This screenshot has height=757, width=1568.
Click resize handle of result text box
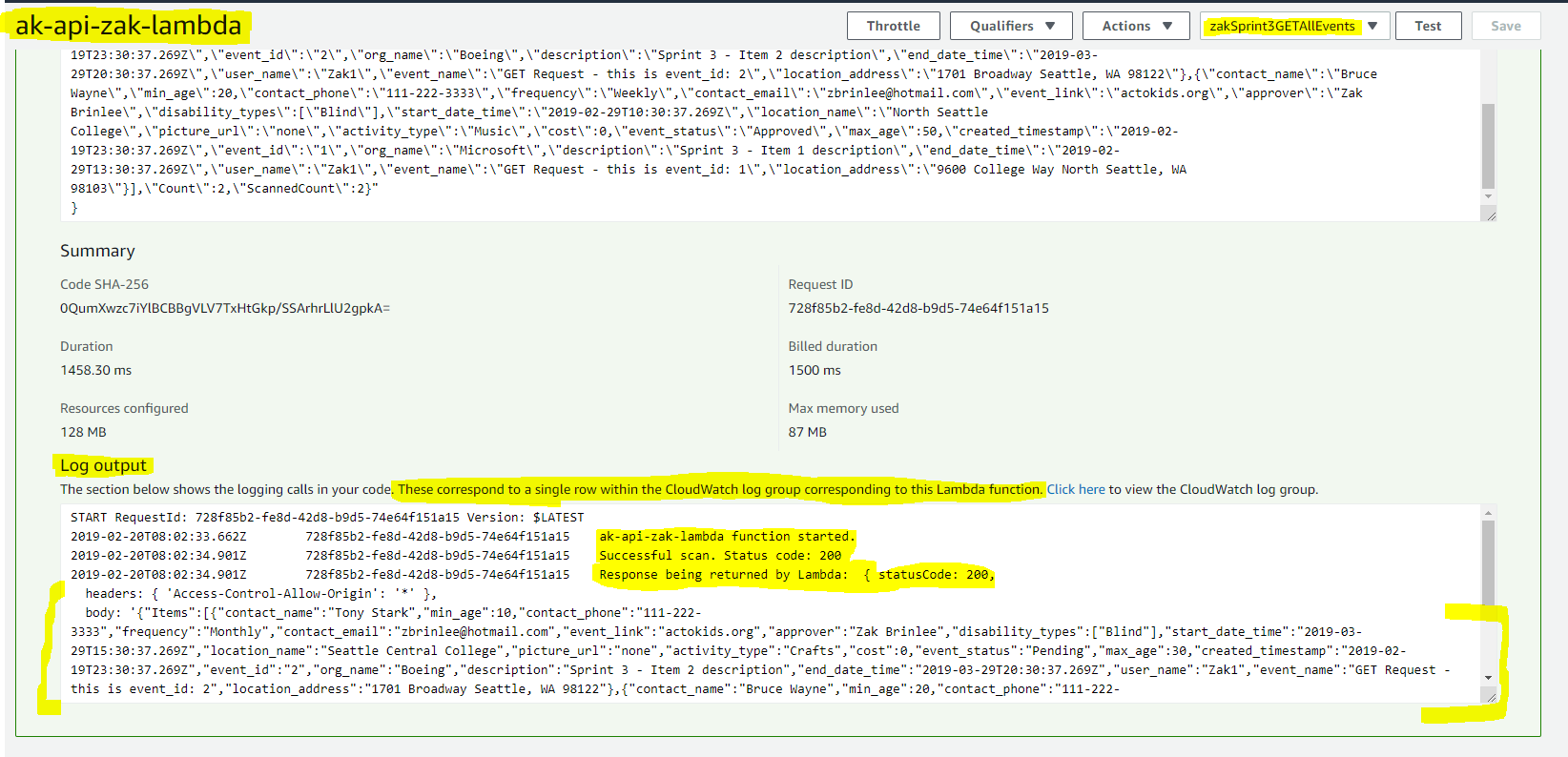pos(1490,215)
